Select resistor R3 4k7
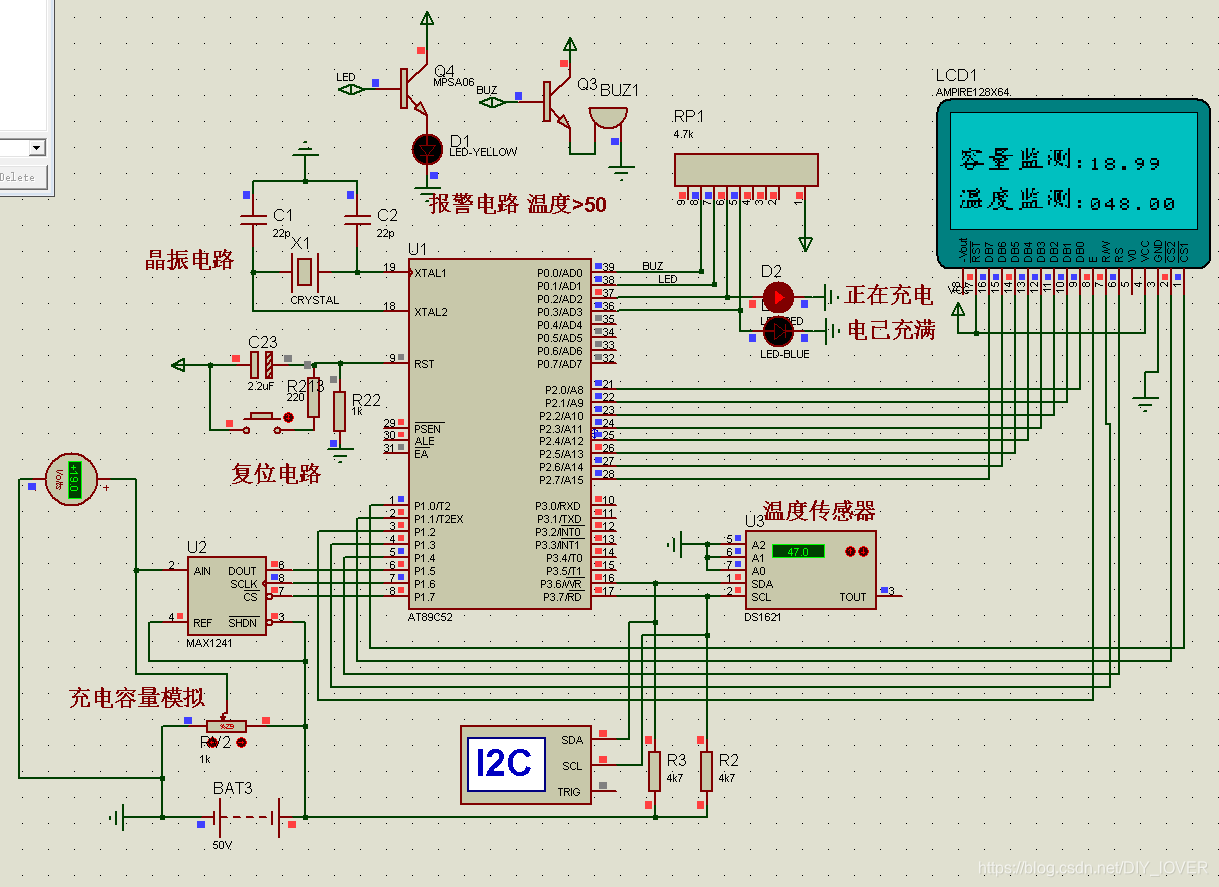 pos(654,771)
